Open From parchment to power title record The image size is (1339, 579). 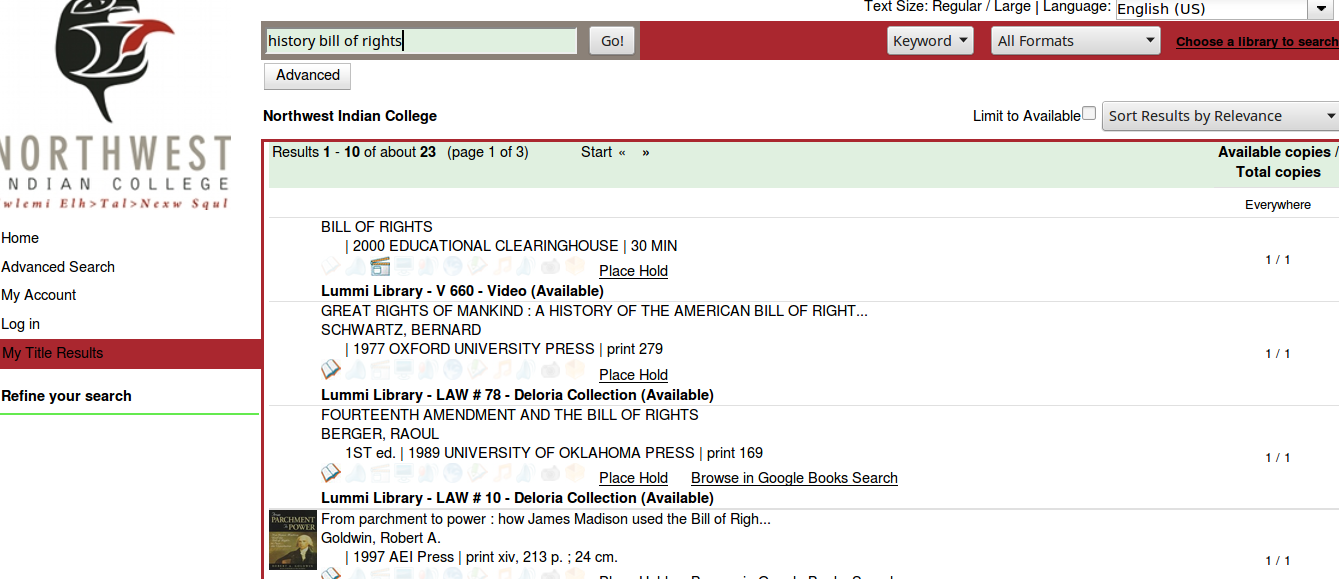tap(546, 519)
